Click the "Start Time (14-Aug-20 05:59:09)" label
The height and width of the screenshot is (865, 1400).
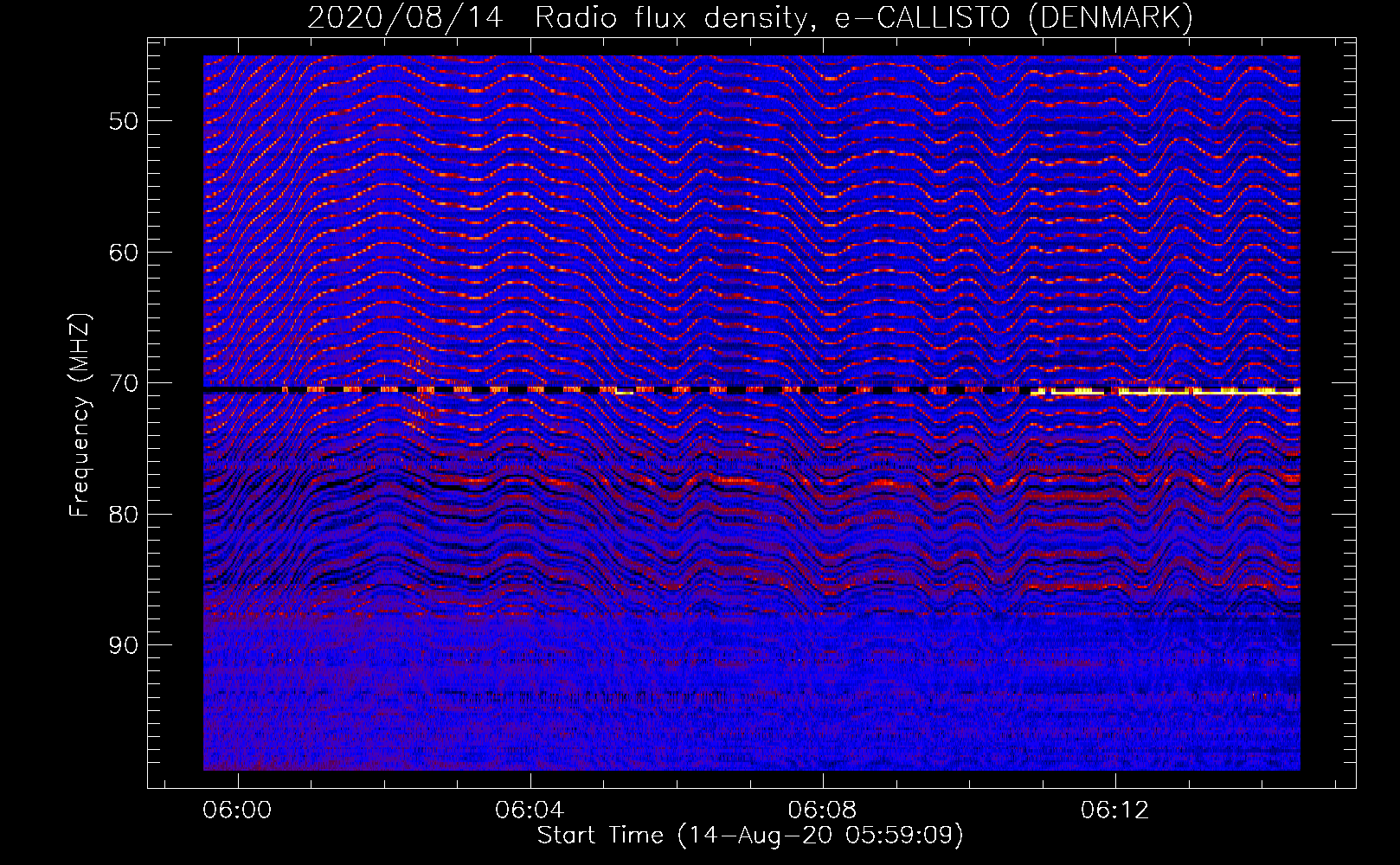750,836
